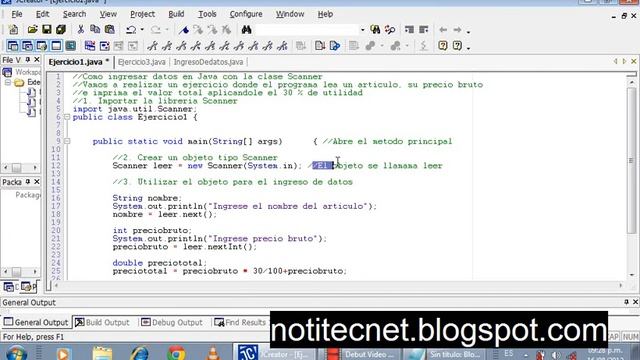Open toolbar options arrow after the help icons

[x=469, y=47]
